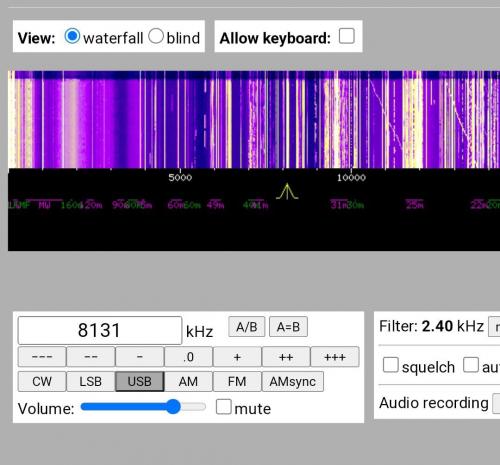This screenshot has width=500, height=465.
Task: Round the frequency with the .0 button
Action: pyautogui.click(x=188, y=357)
